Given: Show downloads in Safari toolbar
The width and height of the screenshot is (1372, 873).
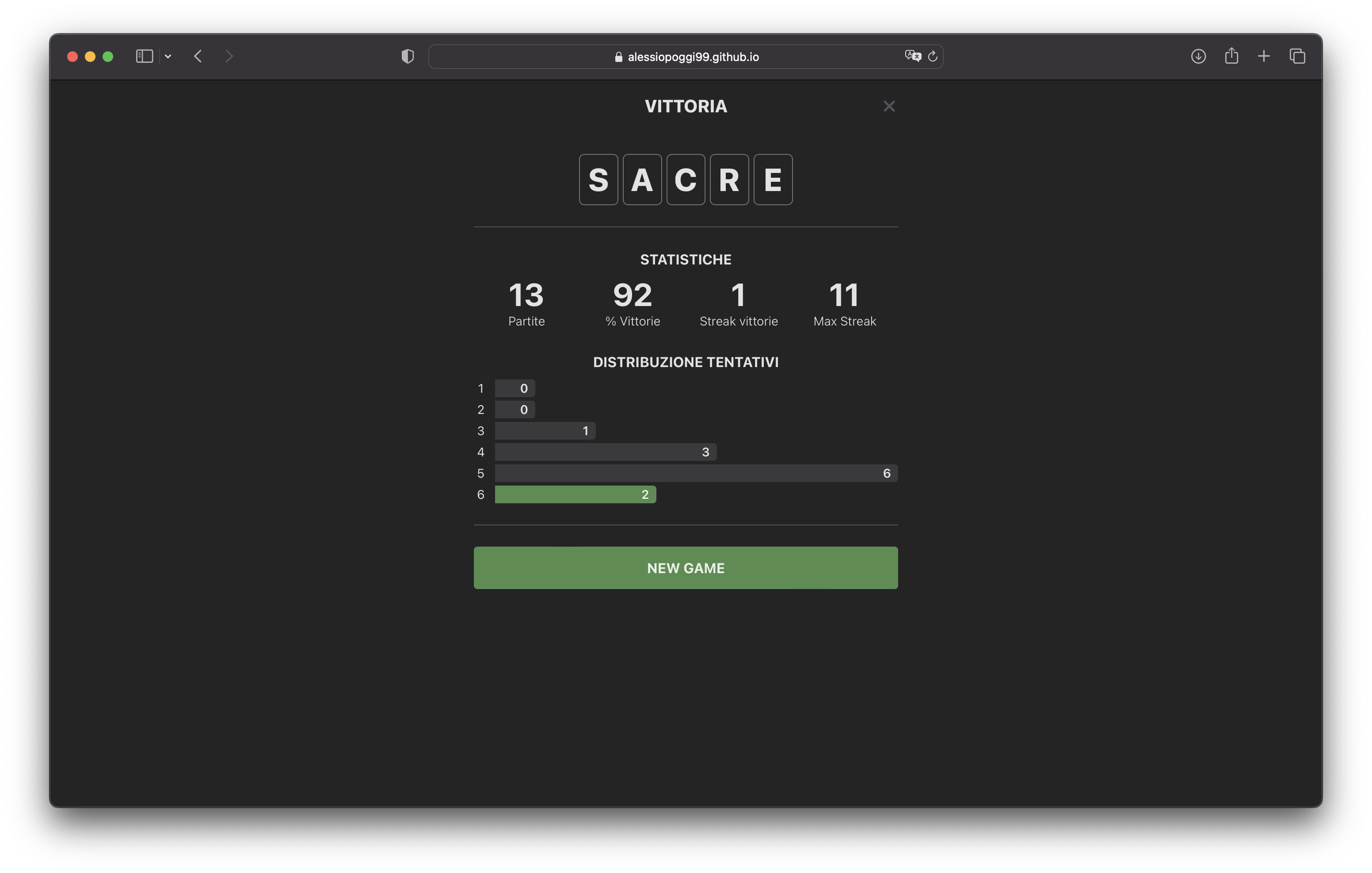Looking at the screenshot, I should pos(1198,57).
